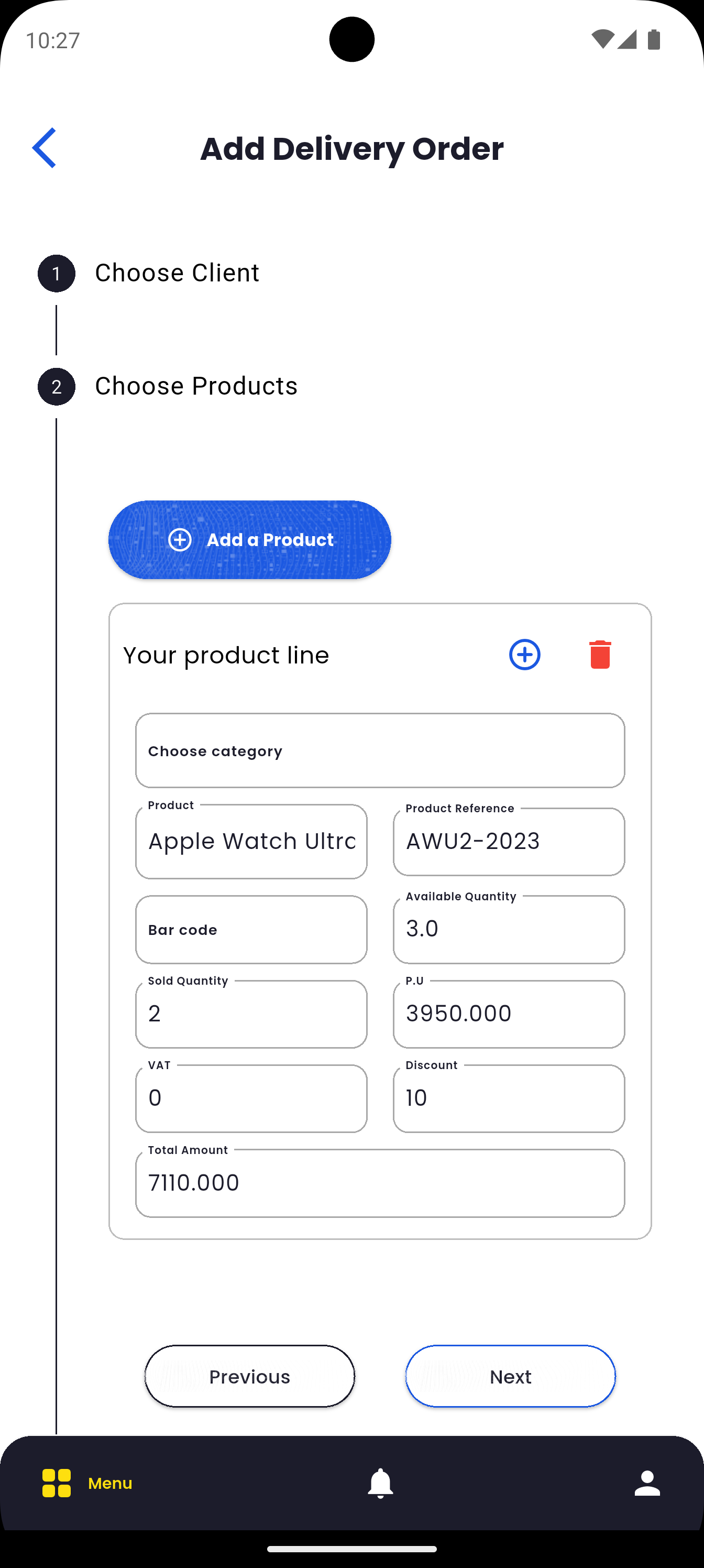Click the Next button
This screenshot has height=1568, width=704.
coord(511,1376)
